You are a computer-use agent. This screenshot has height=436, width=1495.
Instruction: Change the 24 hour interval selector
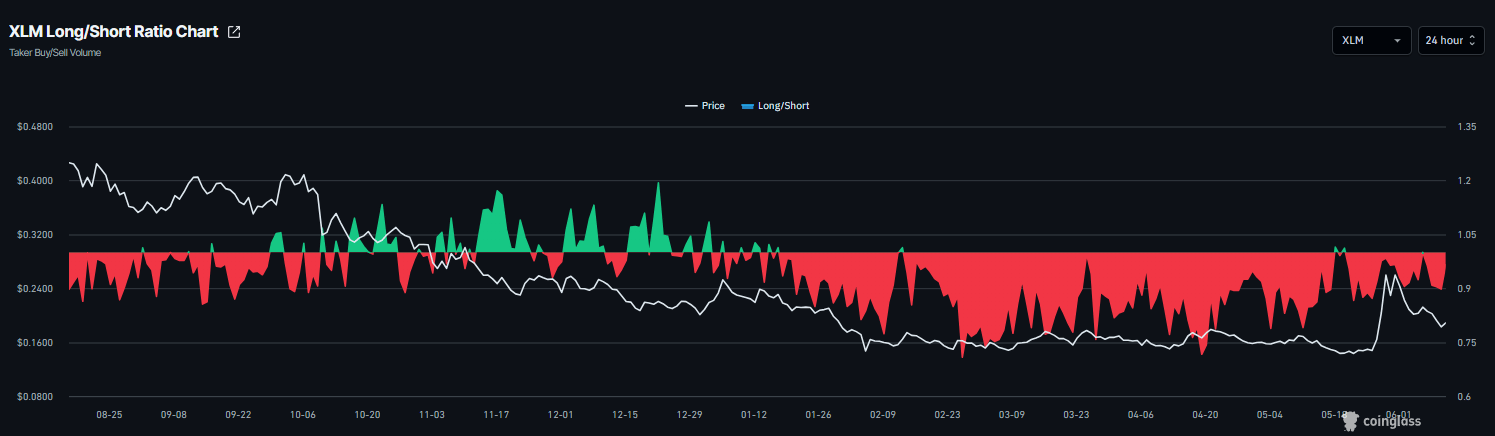pyautogui.click(x=1451, y=40)
